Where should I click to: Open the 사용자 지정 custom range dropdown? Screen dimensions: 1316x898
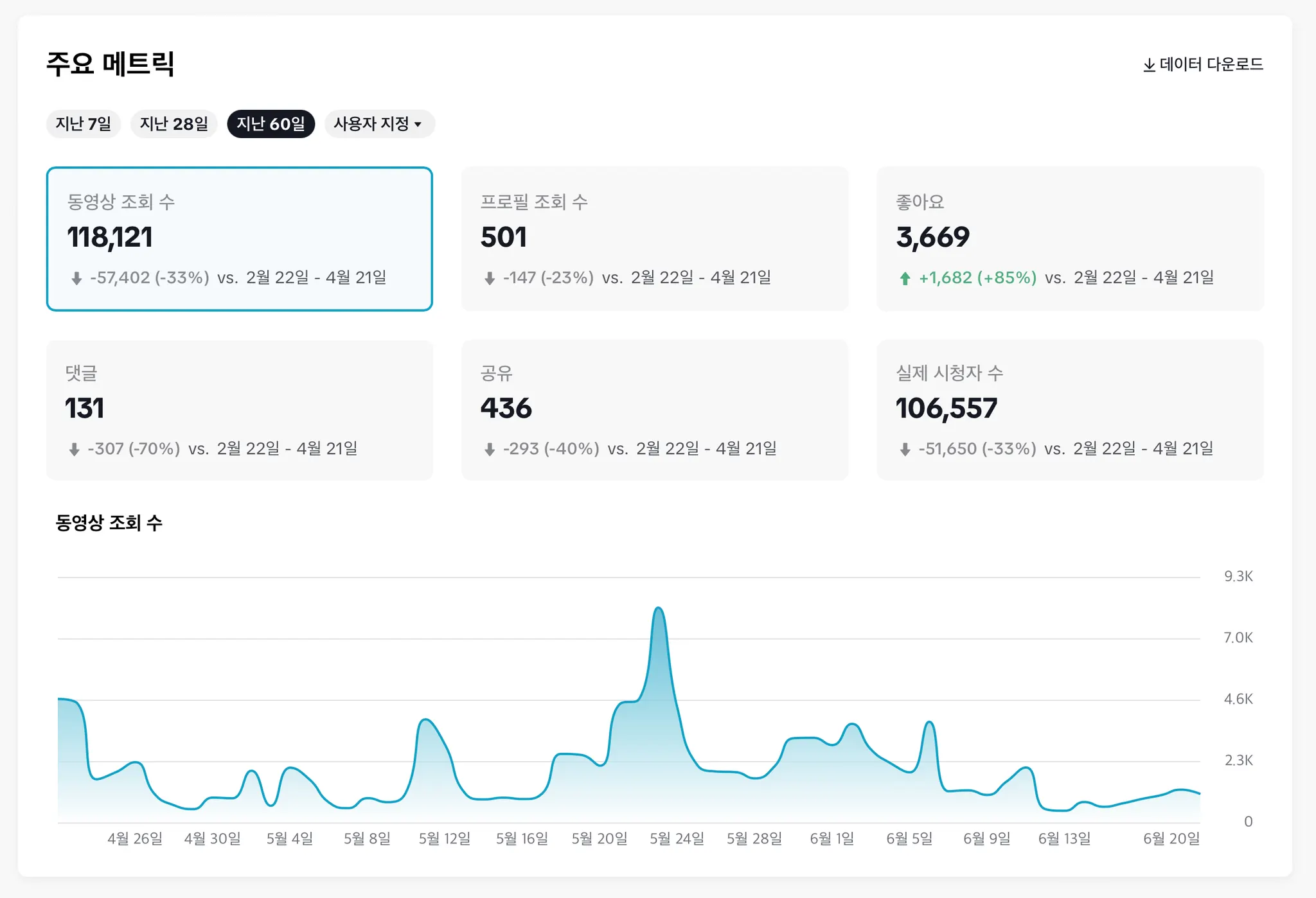pyautogui.click(x=373, y=124)
